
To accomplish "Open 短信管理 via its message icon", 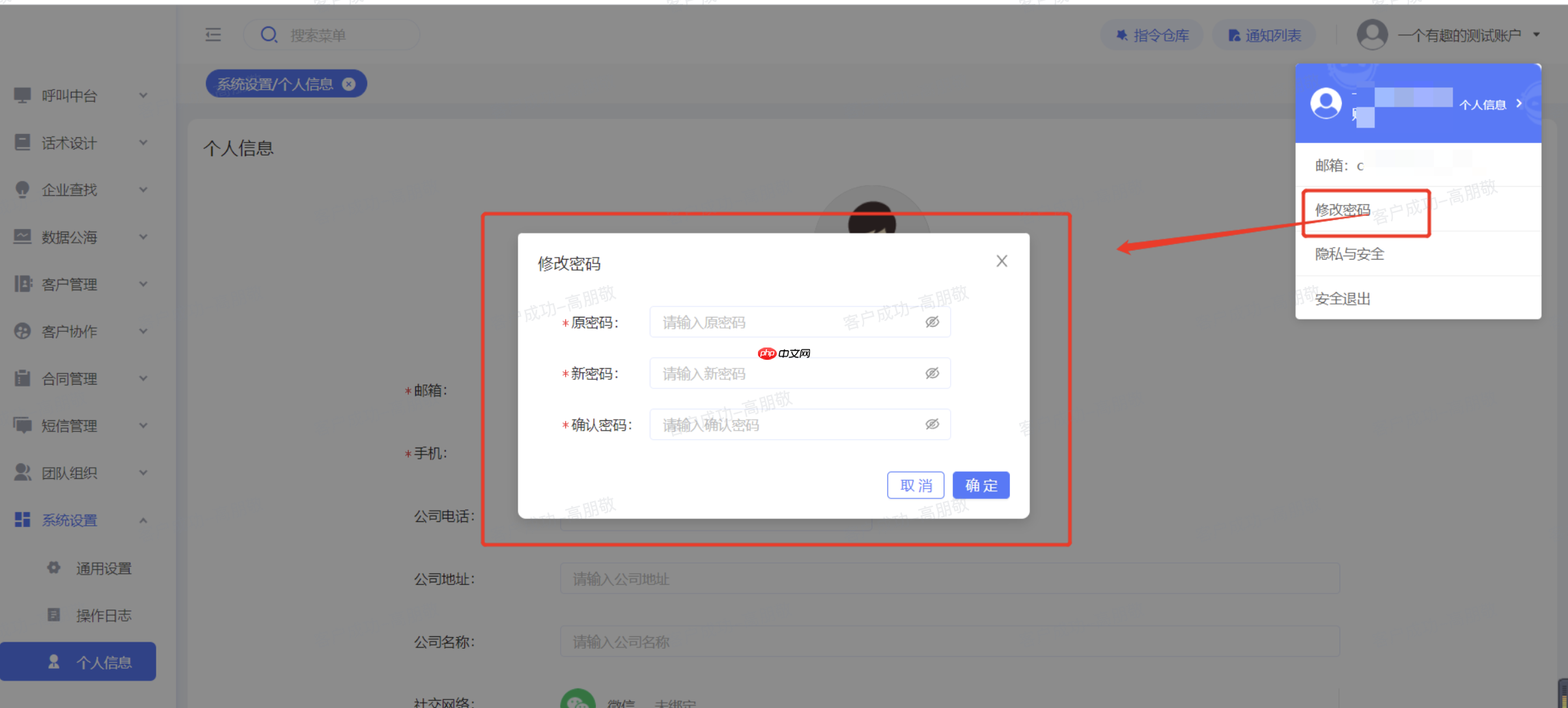I will point(21,425).
